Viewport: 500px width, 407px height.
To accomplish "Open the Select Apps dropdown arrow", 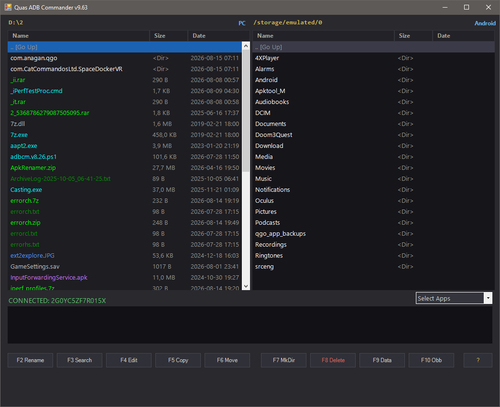I will pyautogui.click(x=488, y=298).
